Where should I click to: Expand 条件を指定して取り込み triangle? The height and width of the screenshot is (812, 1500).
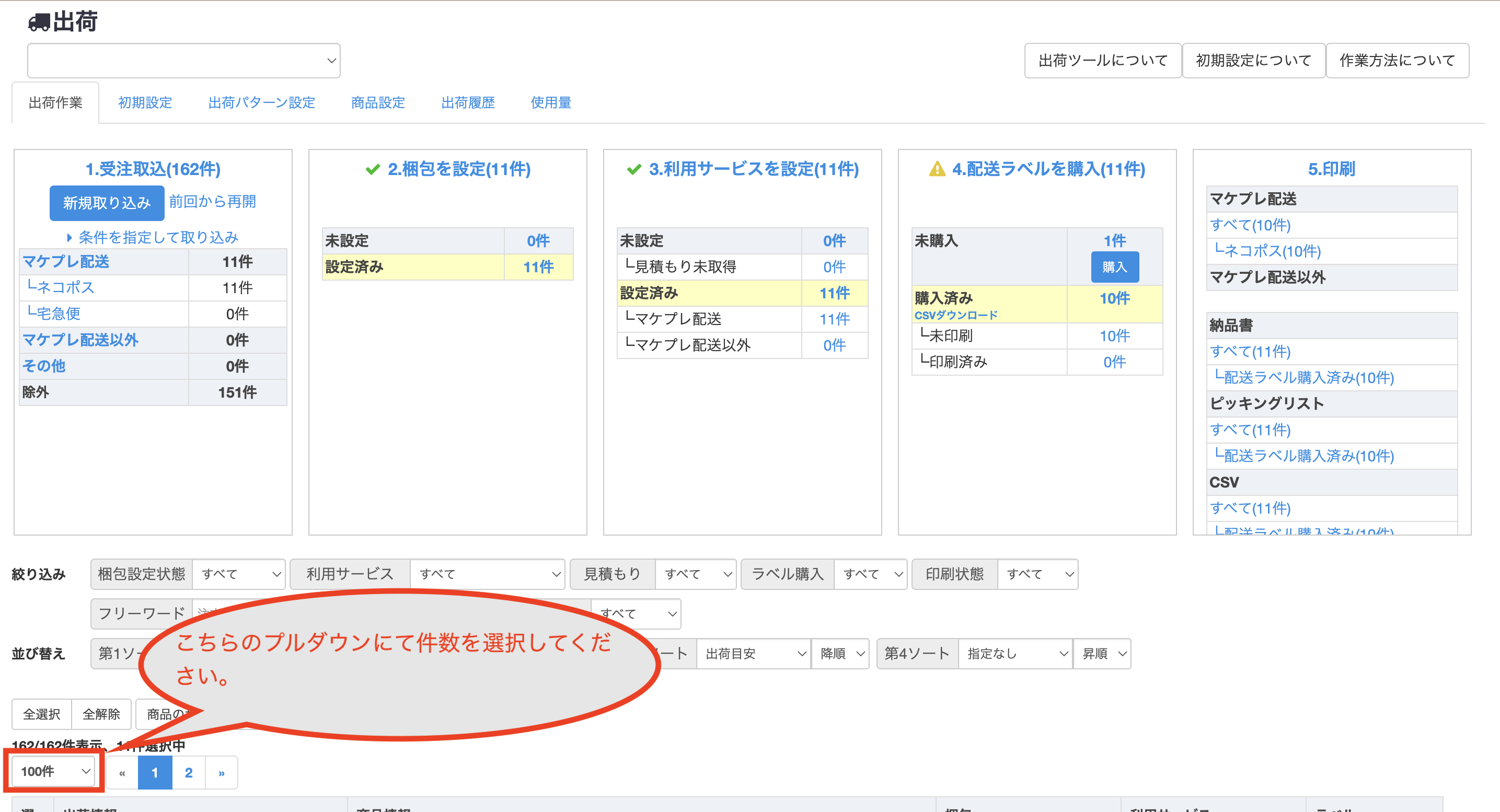pos(70,238)
